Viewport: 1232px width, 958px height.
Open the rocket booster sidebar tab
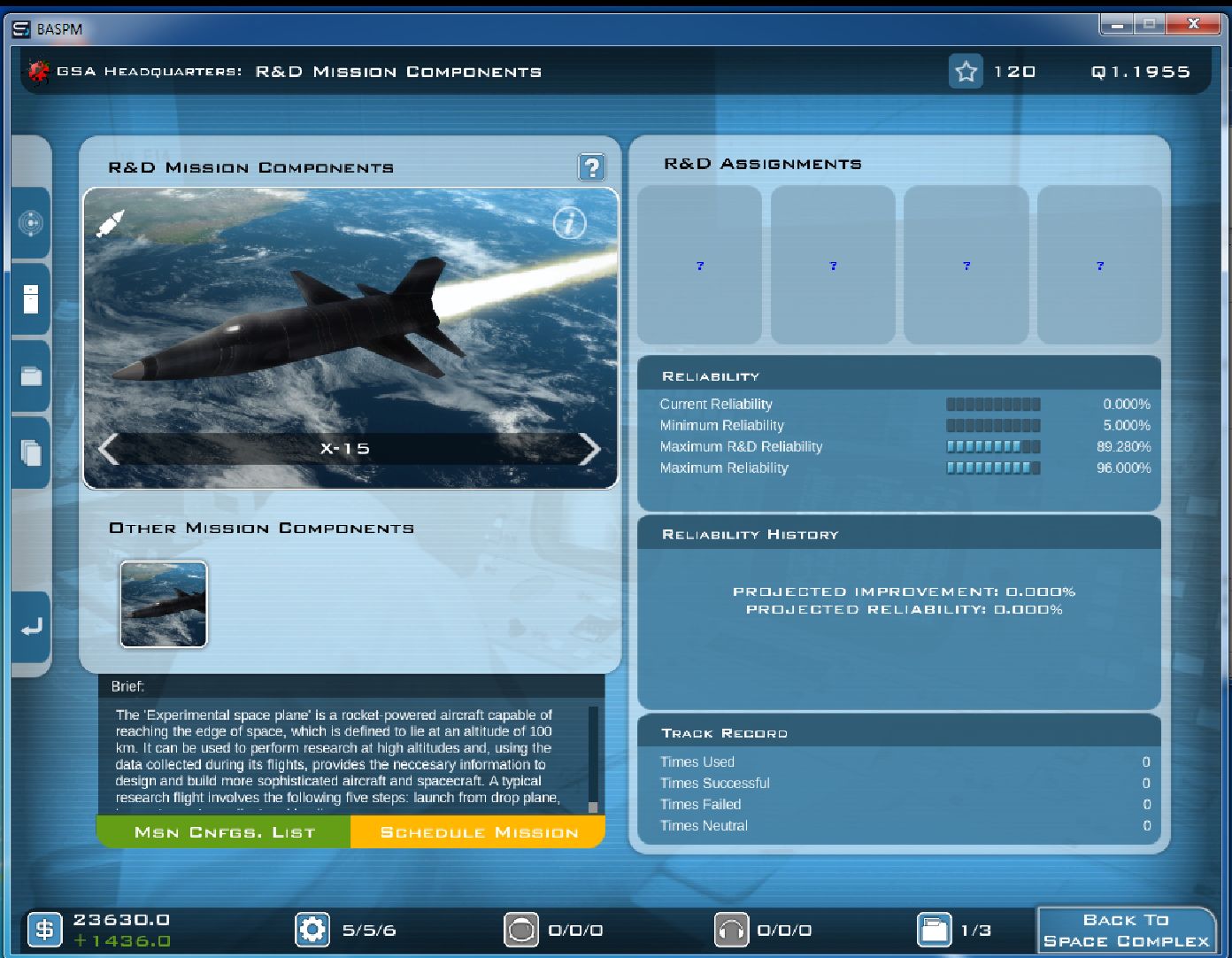pos(31,299)
